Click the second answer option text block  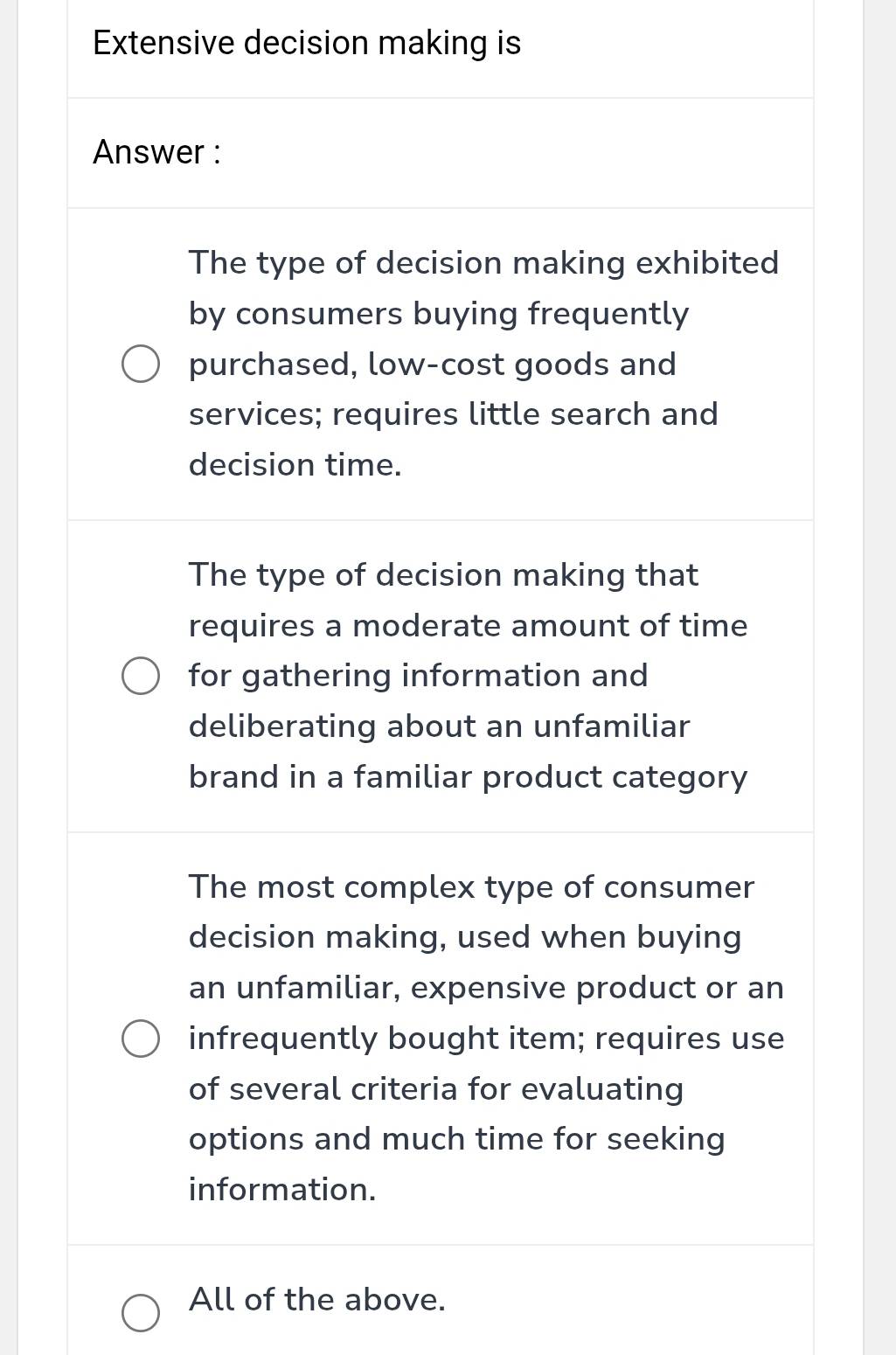pyautogui.click(x=468, y=674)
